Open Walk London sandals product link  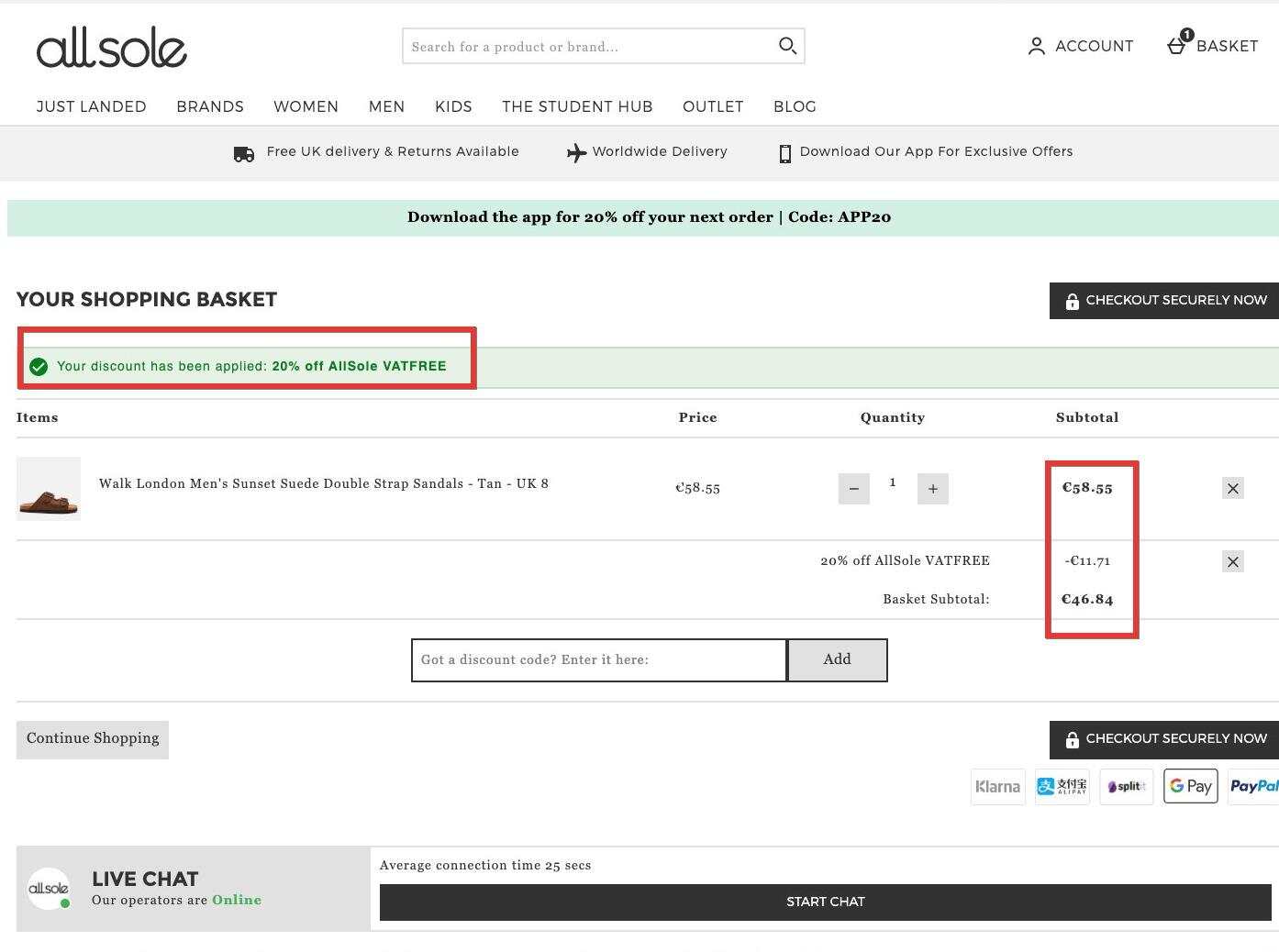coord(324,483)
